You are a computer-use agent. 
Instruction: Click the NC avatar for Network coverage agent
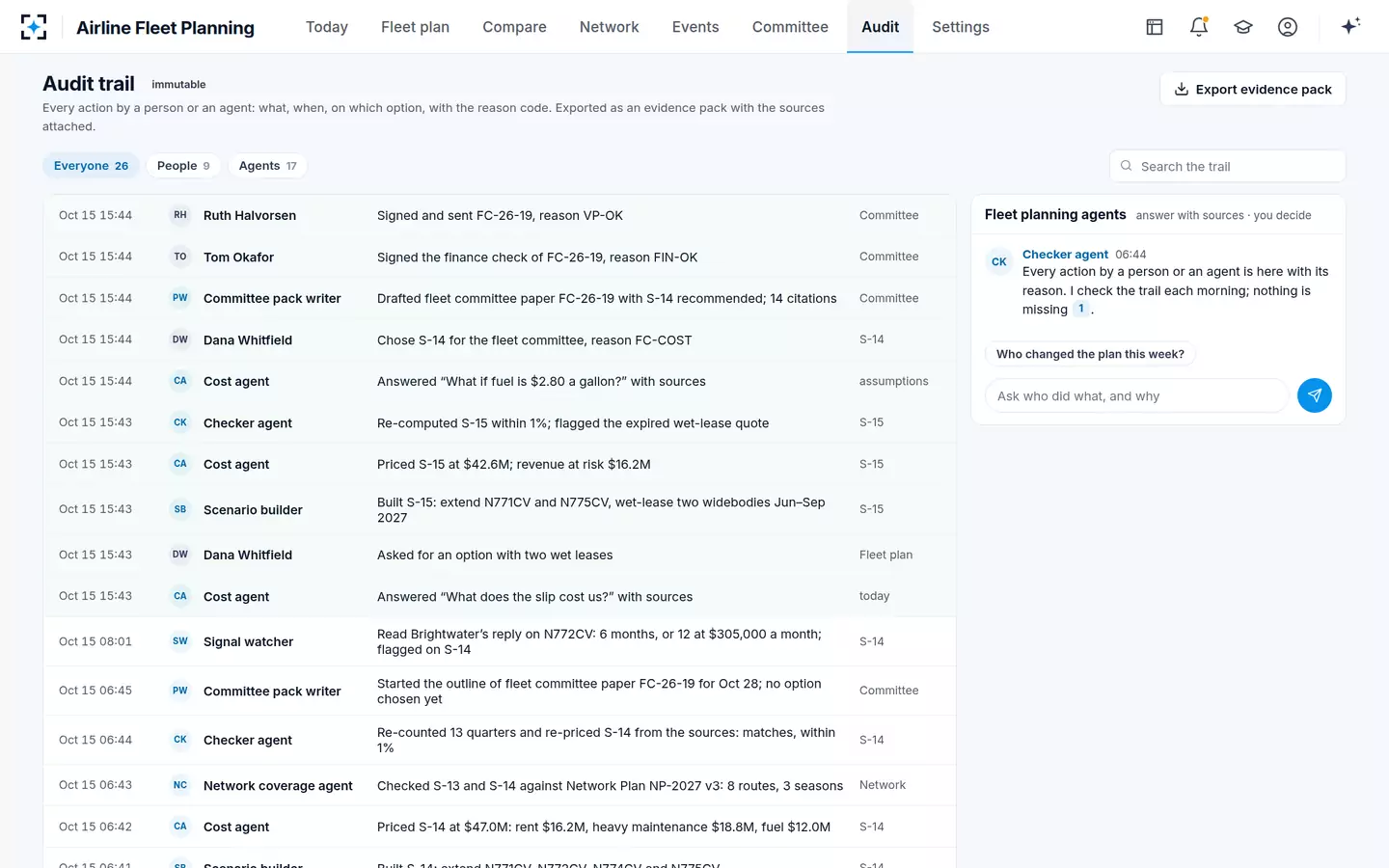point(180,785)
